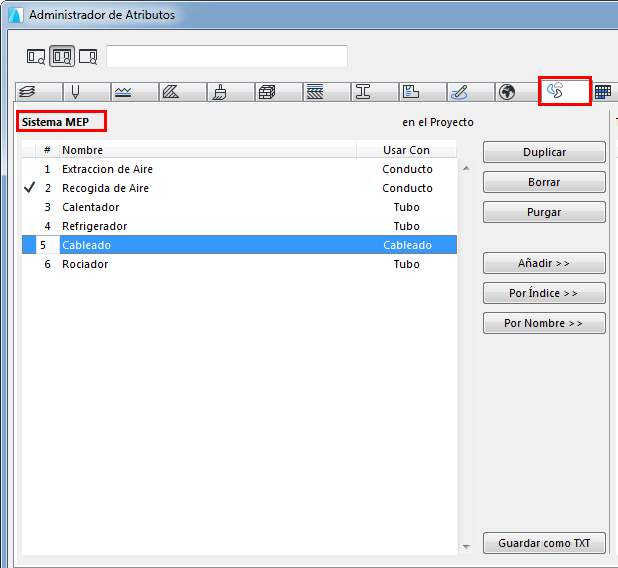Open the Composites tab

coord(327,92)
